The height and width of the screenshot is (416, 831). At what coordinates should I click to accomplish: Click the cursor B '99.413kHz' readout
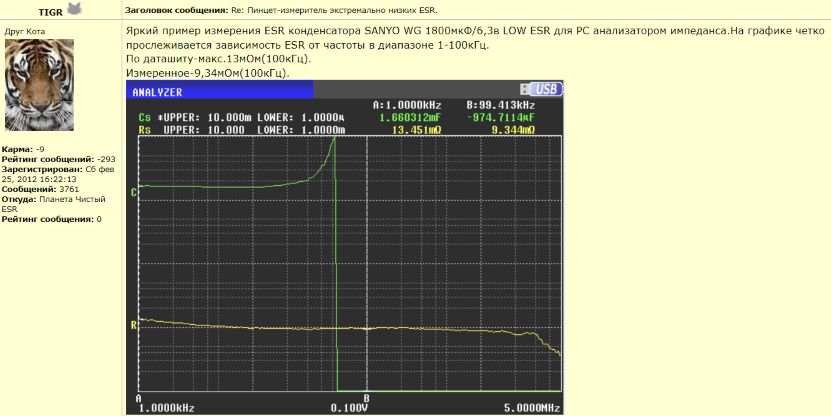tap(500, 105)
